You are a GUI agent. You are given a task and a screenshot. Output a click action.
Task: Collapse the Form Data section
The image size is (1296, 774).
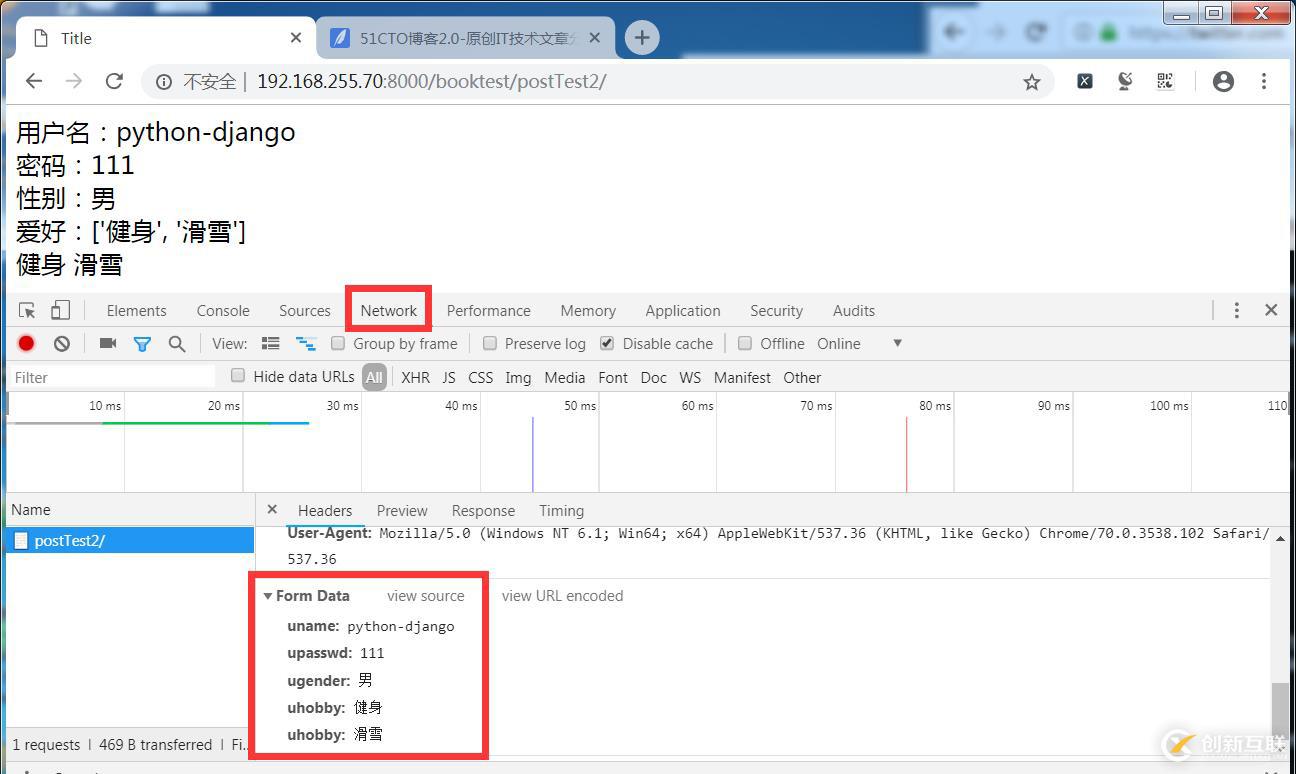click(268, 596)
